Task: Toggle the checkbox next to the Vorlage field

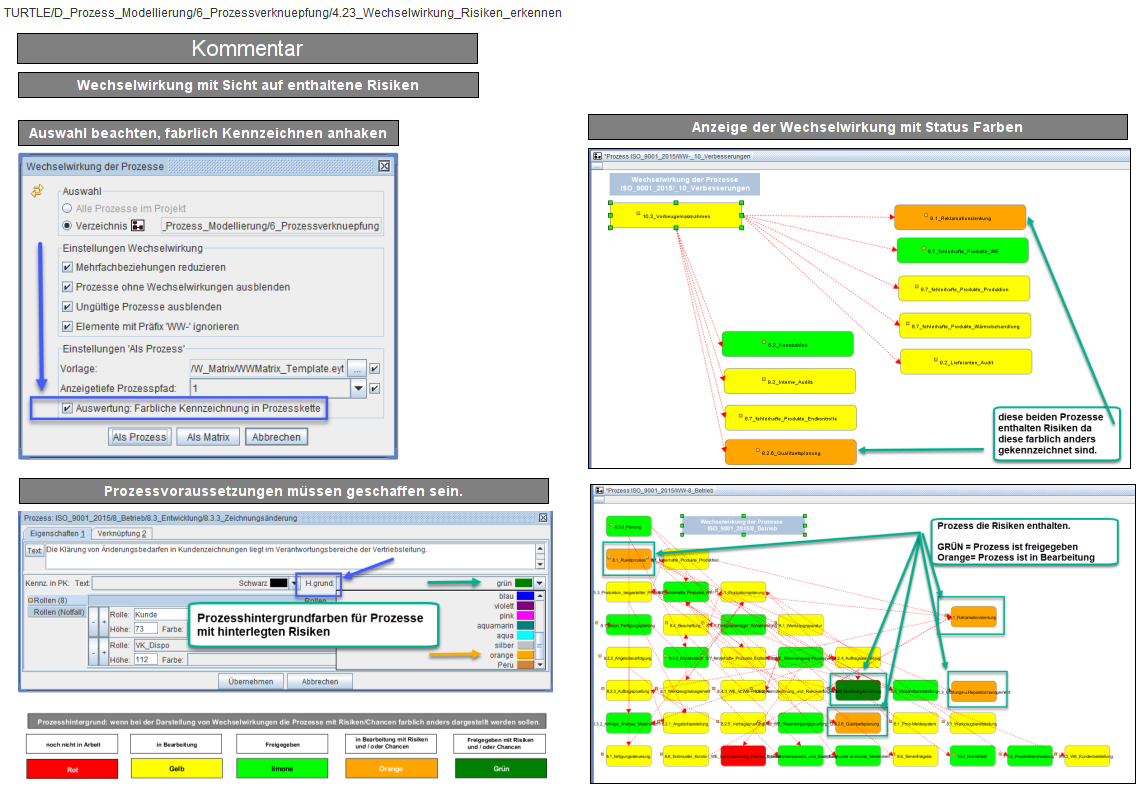Action: pyautogui.click(x=375, y=369)
